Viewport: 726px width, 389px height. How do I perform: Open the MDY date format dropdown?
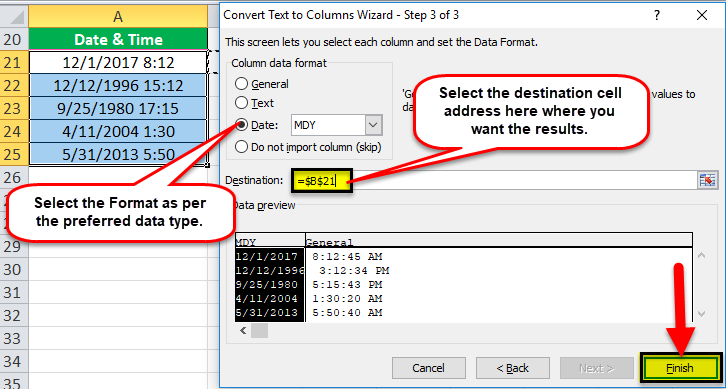coord(374,125)
